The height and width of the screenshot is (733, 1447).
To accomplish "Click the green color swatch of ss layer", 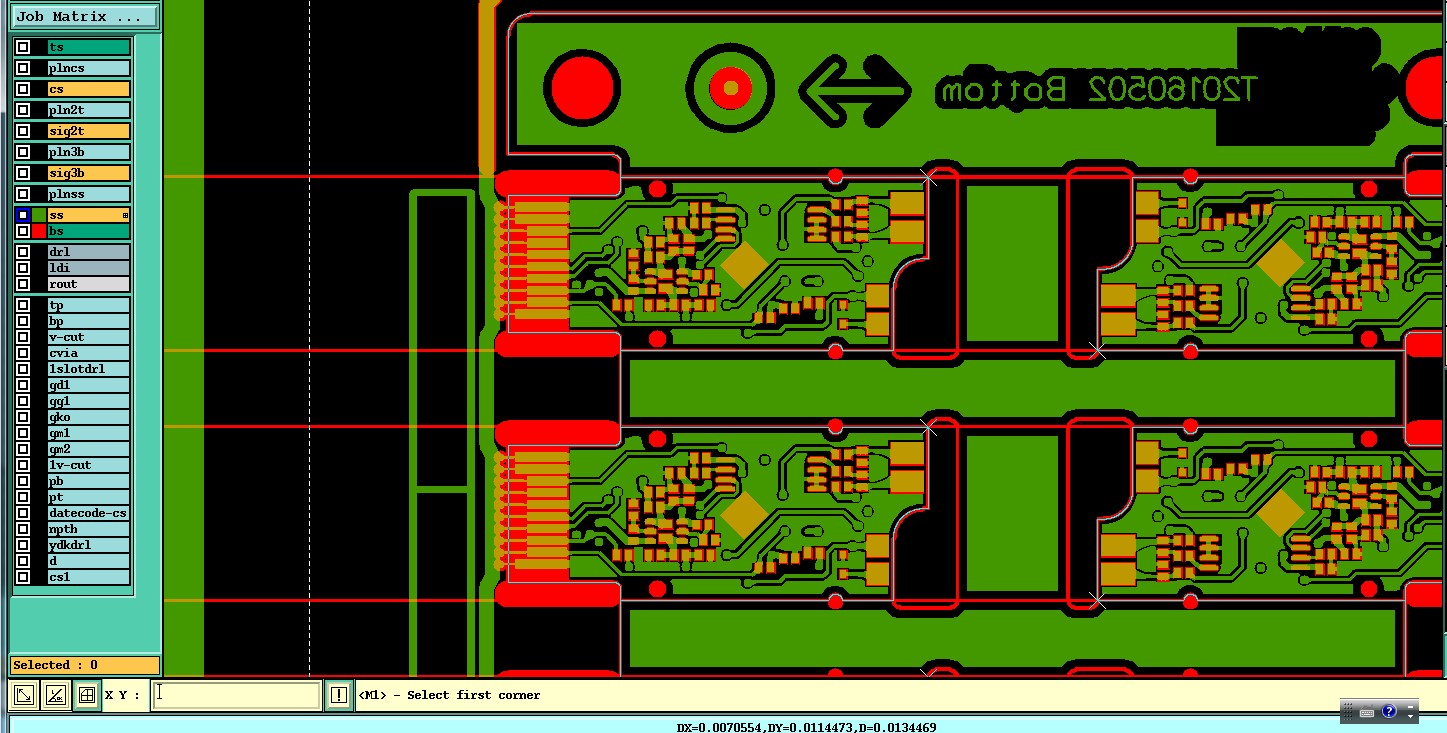I will pyautogui.click(x=39, y=215).
